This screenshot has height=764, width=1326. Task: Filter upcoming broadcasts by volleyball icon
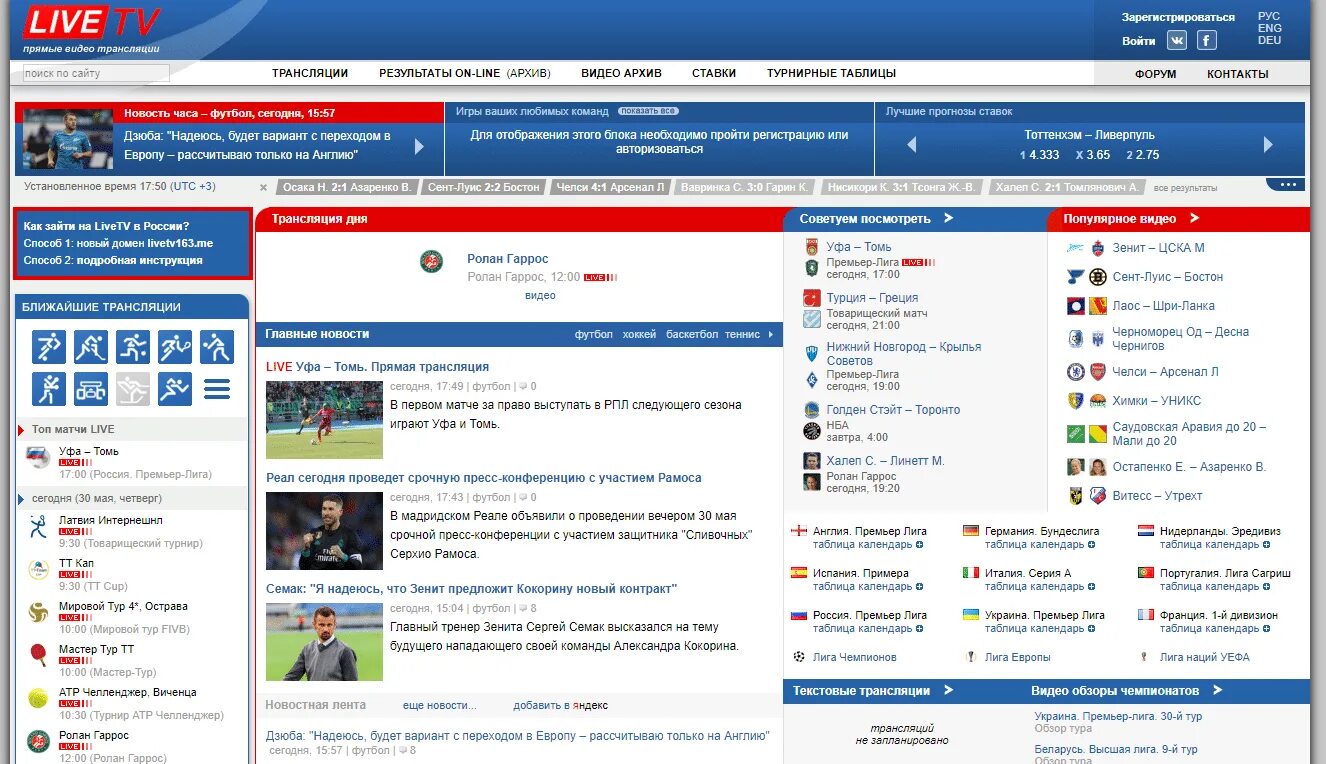click(x=217, y=347)
